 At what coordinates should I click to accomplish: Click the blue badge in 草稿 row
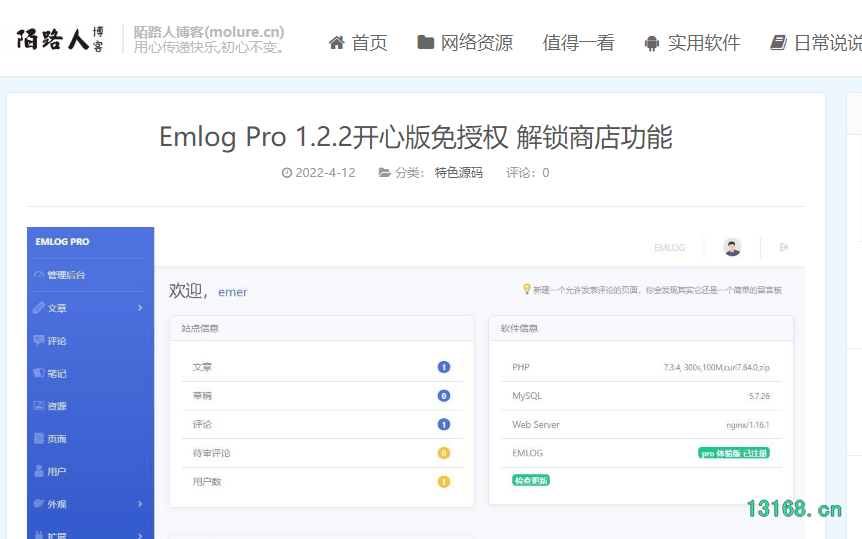444,395
